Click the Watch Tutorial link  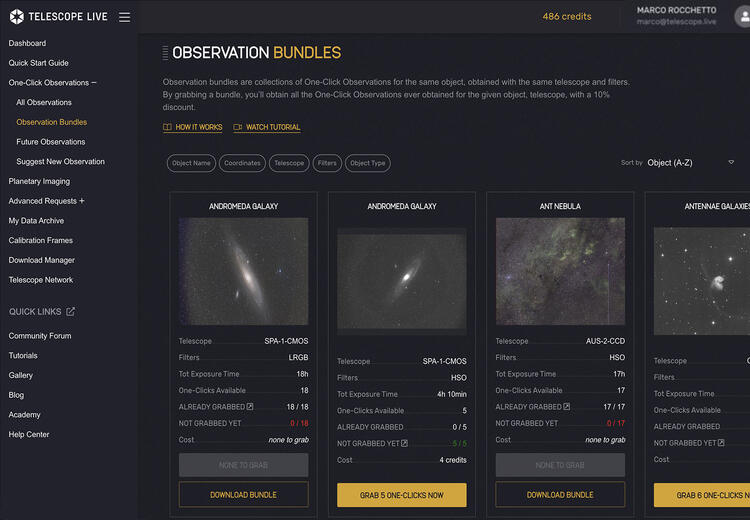point(273,127)
